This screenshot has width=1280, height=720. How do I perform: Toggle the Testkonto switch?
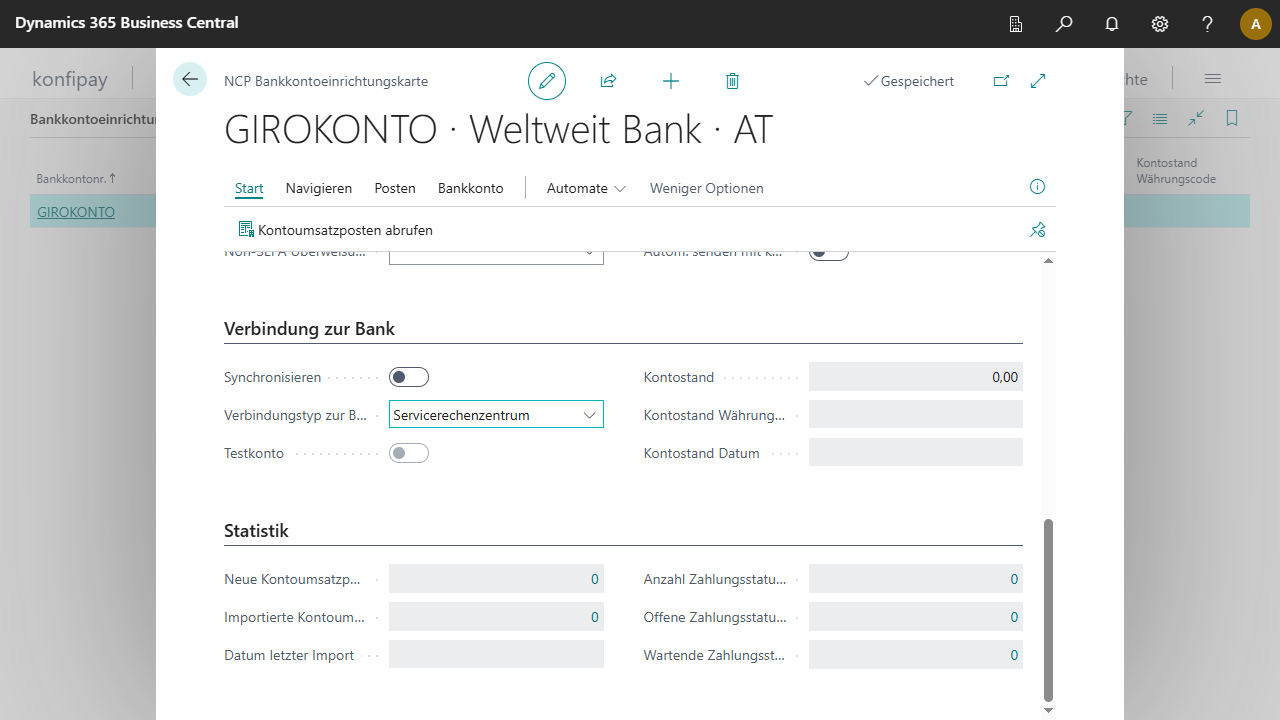click(409, 453)
